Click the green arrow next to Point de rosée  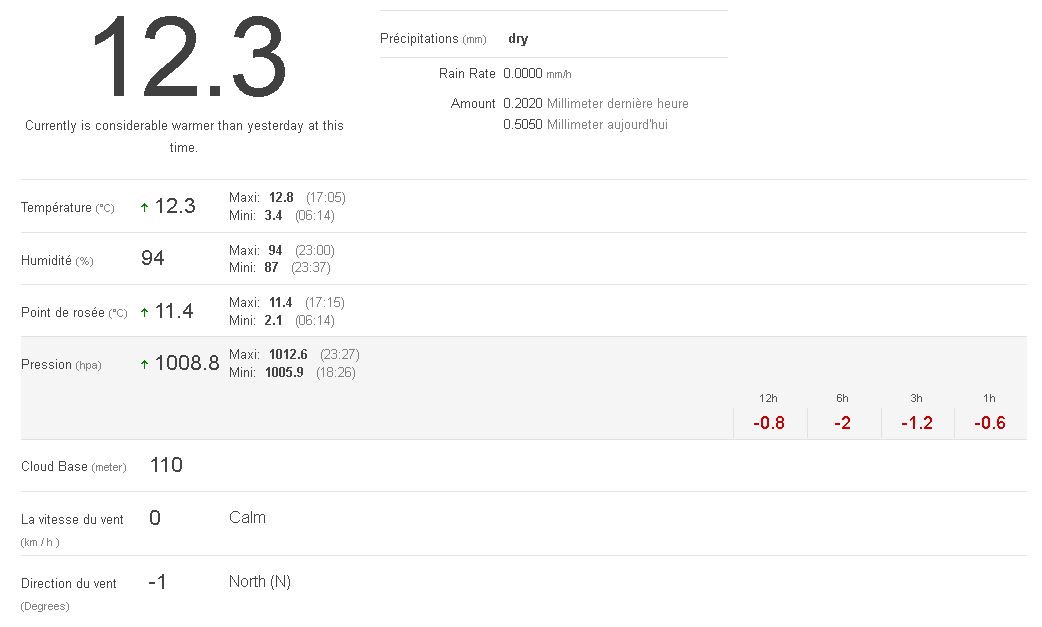(144, 312)
